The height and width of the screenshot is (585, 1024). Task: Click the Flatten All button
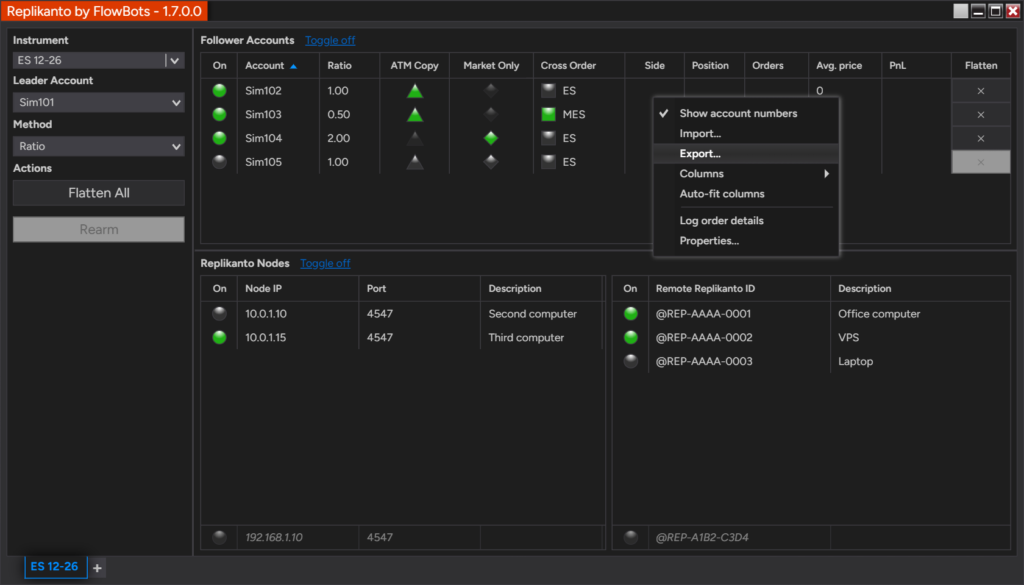[x=99, y=193]
